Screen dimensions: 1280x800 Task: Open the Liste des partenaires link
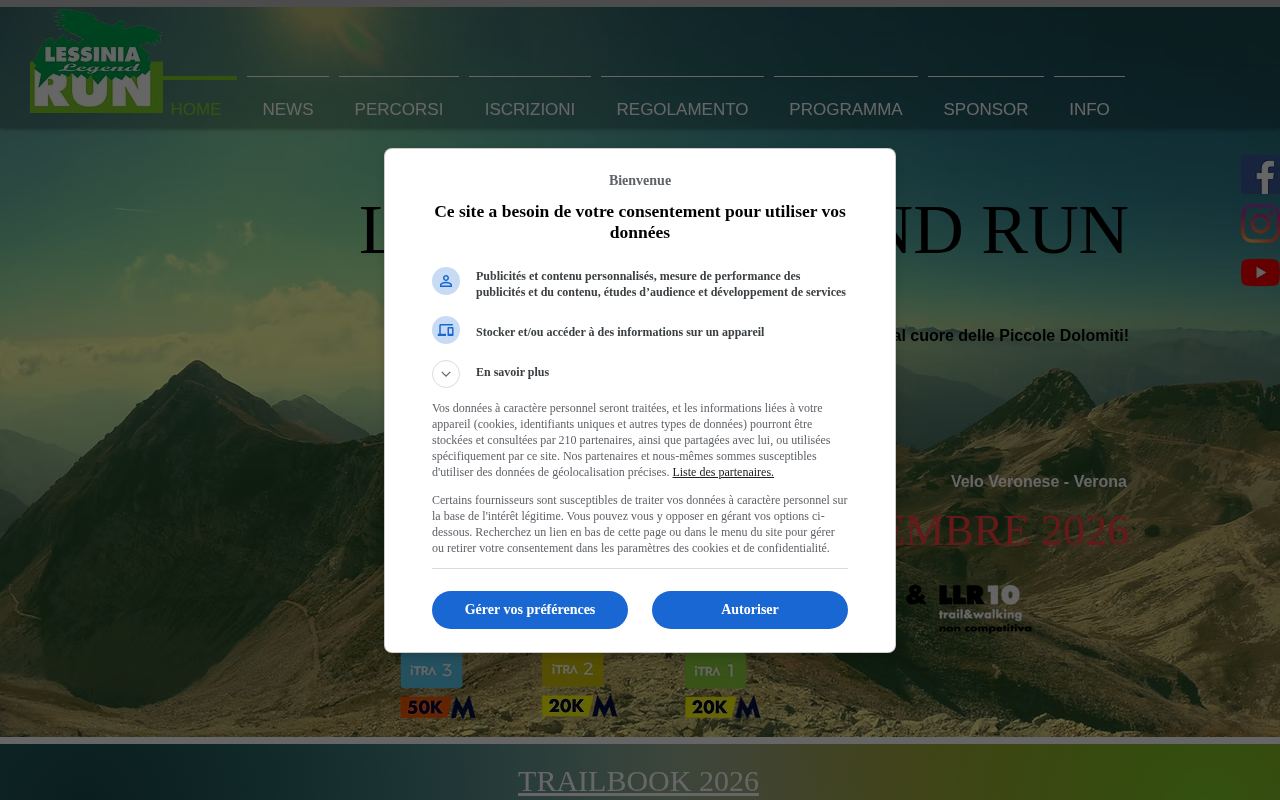pos(723,472)
